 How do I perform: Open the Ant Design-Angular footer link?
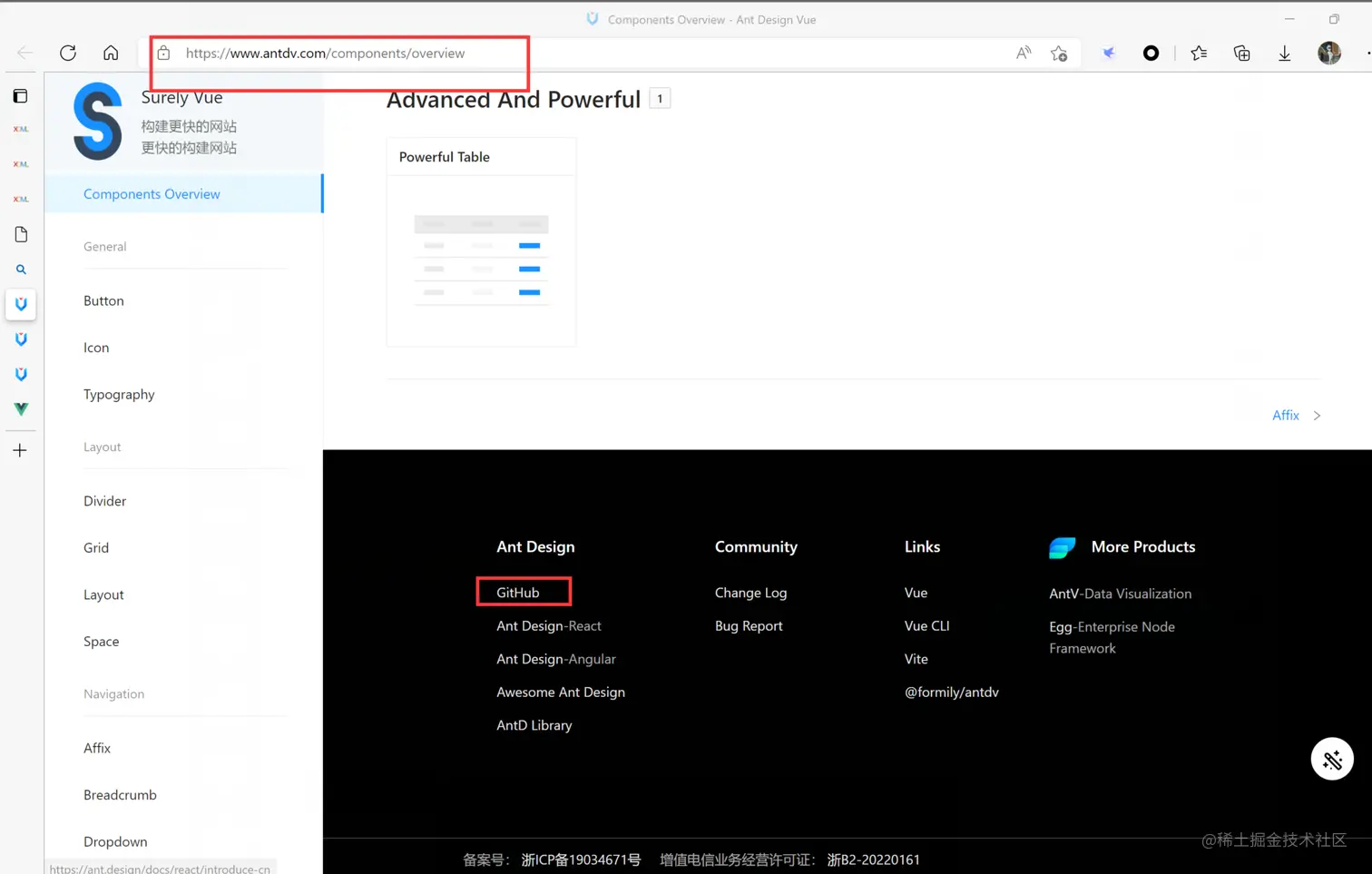coord(556,659)
